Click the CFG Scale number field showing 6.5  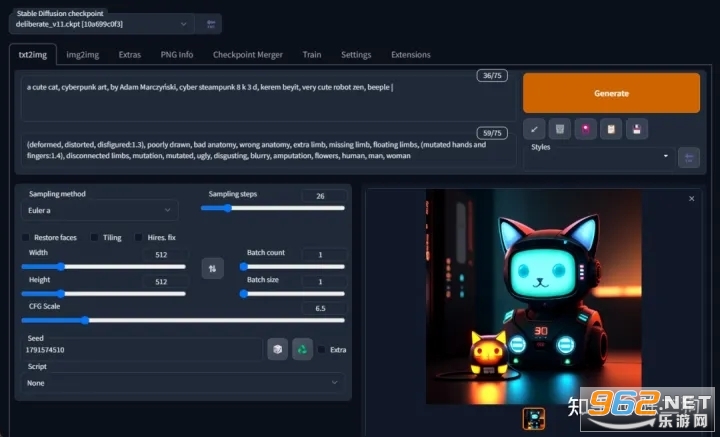coord(324,308)
